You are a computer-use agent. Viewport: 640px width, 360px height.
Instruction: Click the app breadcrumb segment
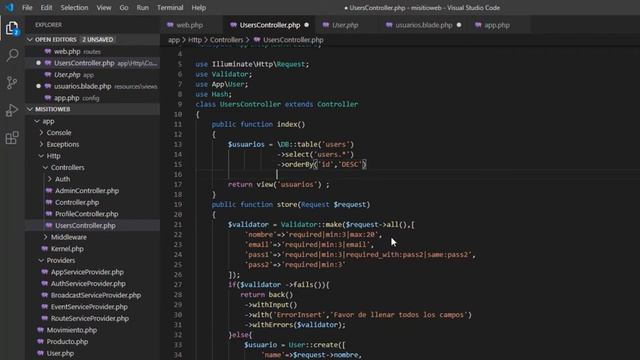coord(173,40)
